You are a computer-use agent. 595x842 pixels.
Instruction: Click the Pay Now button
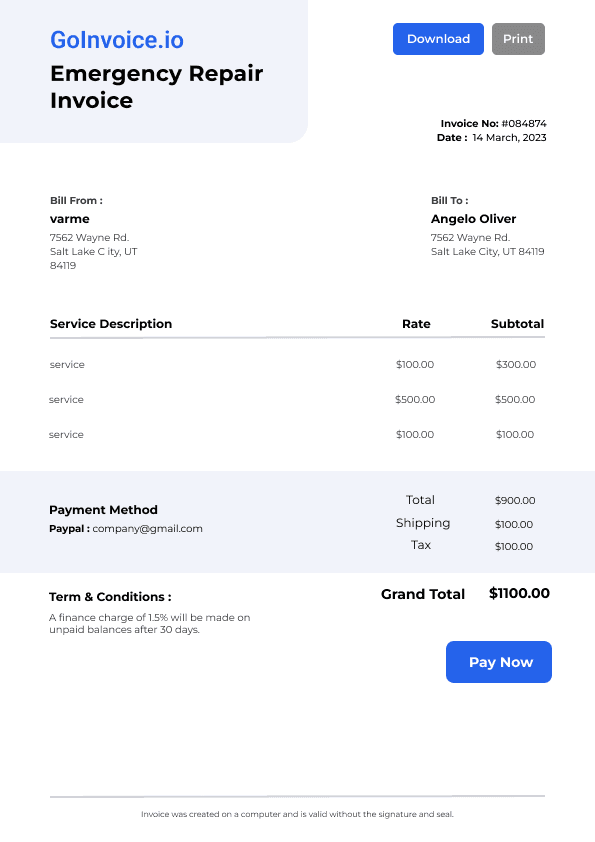coord(499,662)
